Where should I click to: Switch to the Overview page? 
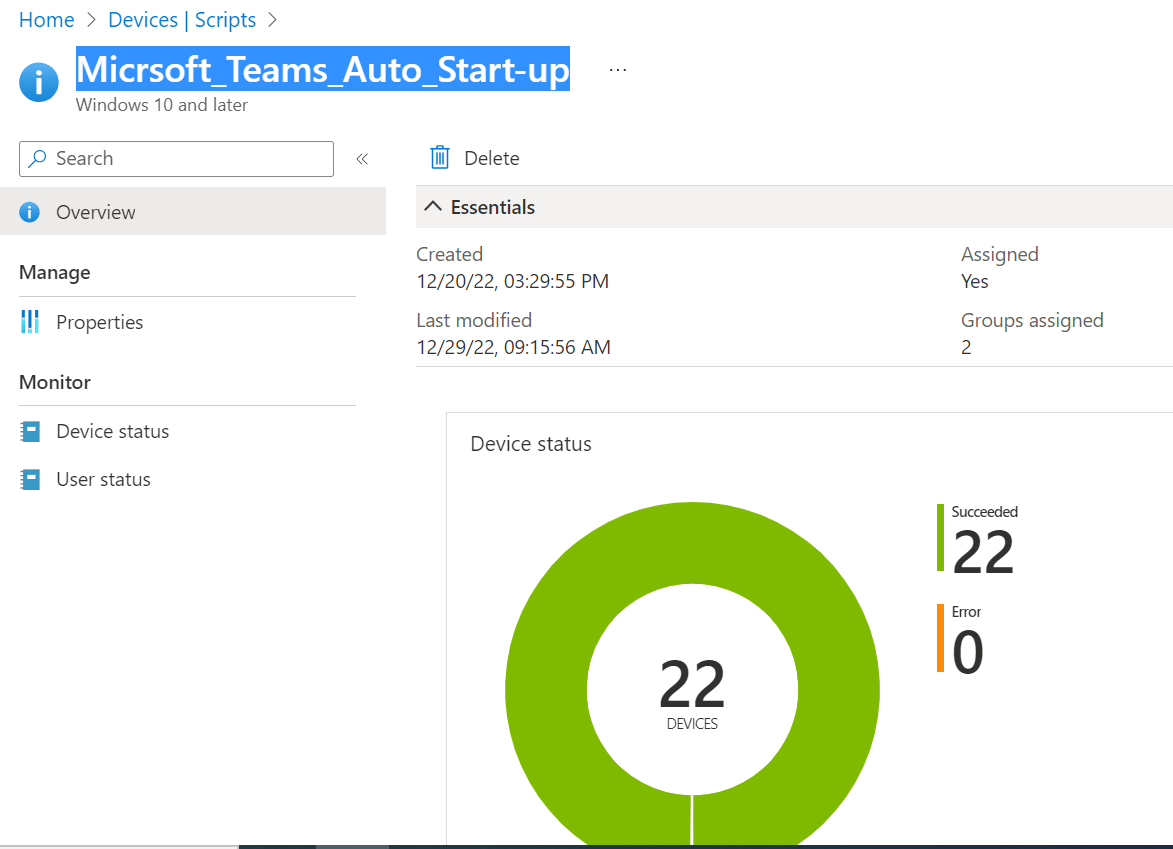tap(95, 212)
